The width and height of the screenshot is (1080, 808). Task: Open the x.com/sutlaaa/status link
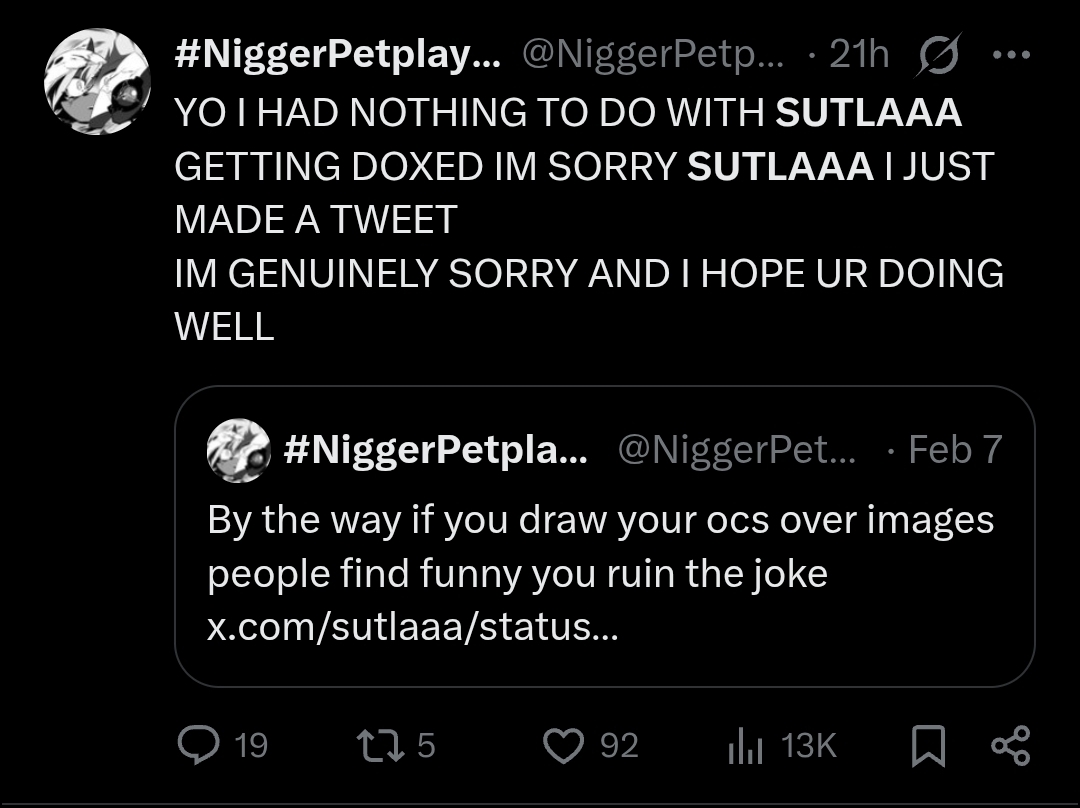tap(412, 627)
